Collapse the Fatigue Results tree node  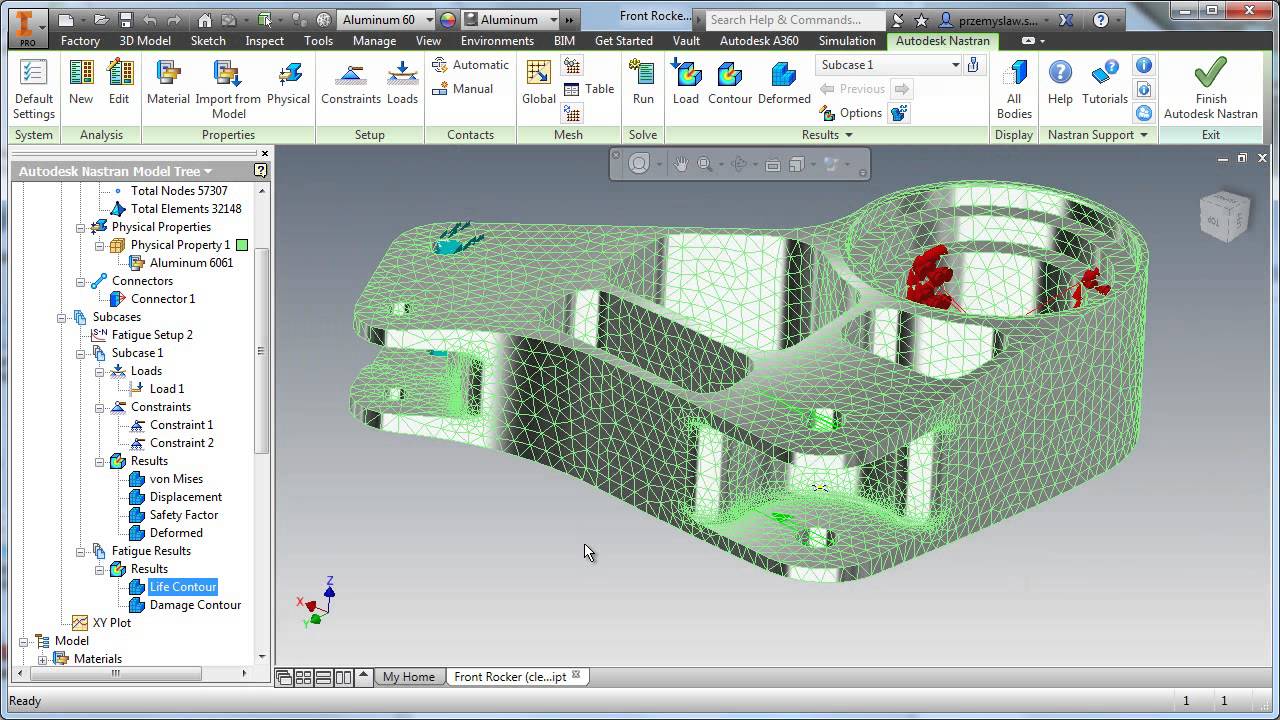(x=81, y=551)
